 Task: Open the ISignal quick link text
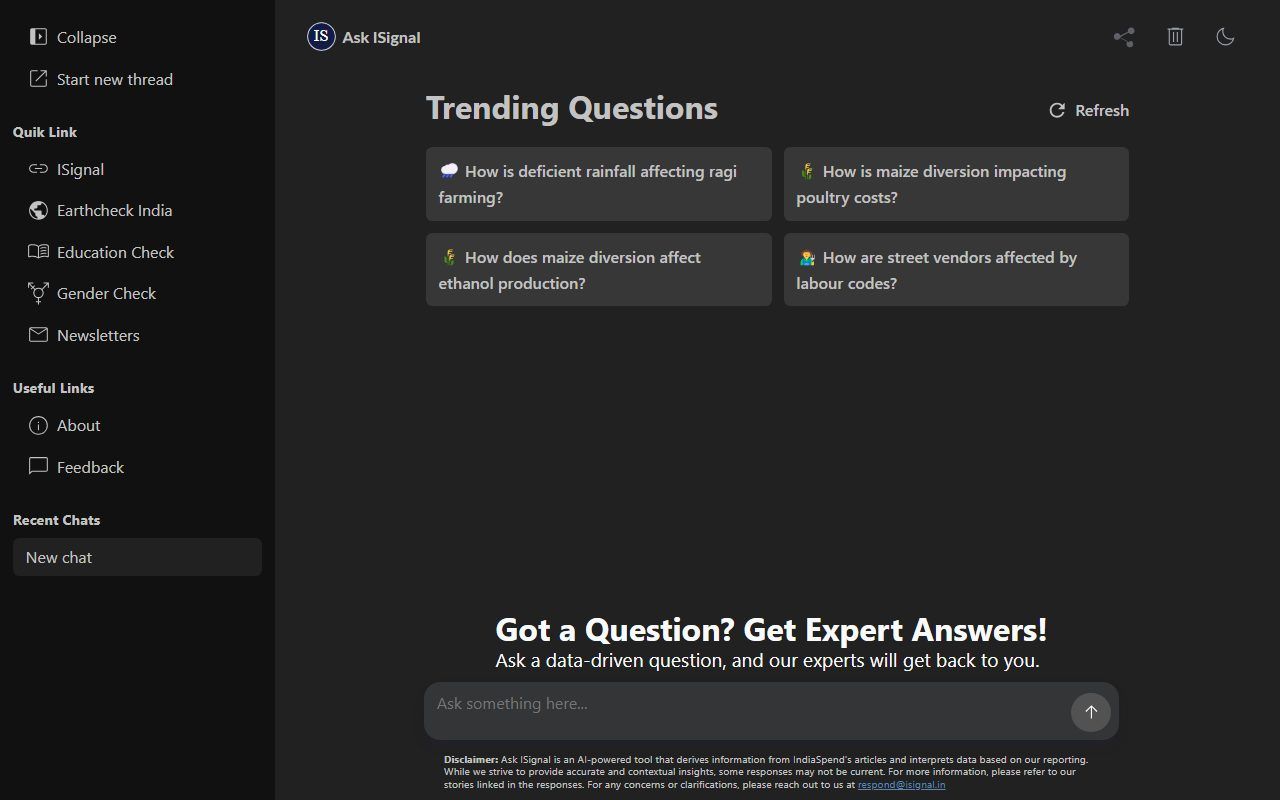coord(80,169)
